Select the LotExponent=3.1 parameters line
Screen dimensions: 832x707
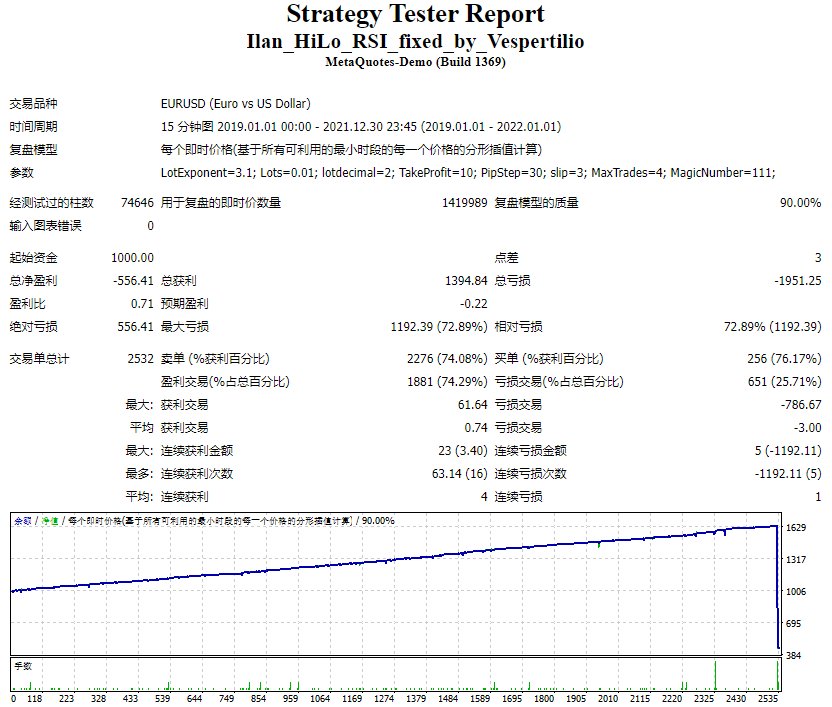tap(468, 173)
